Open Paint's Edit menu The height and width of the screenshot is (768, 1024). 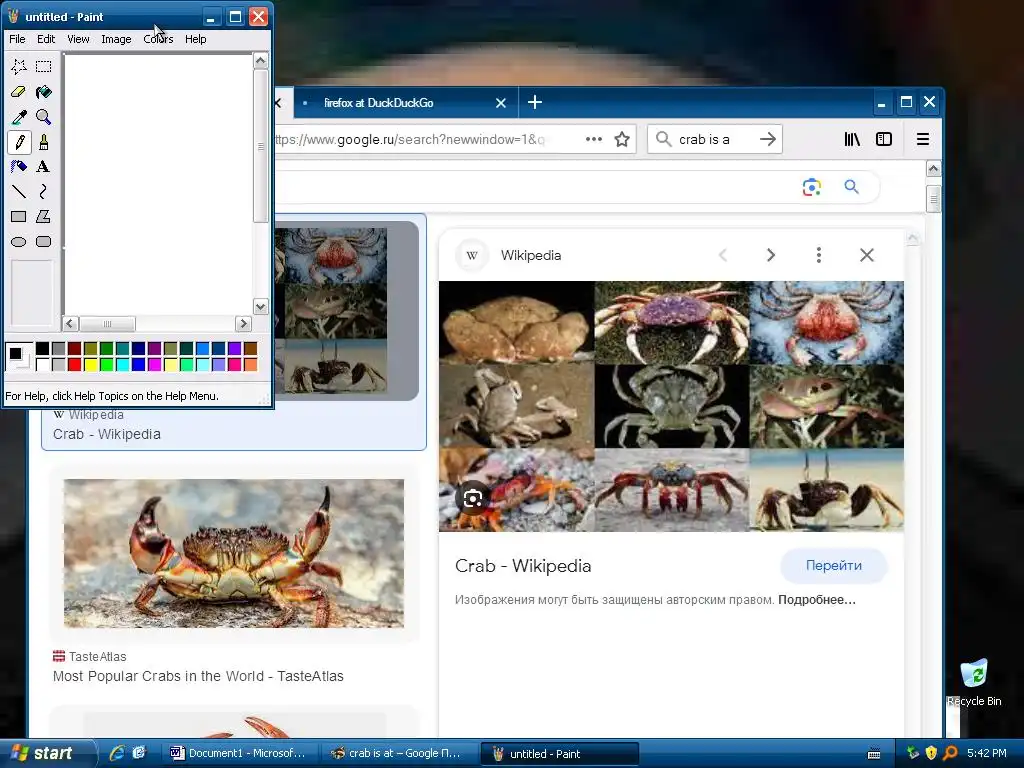46,39
